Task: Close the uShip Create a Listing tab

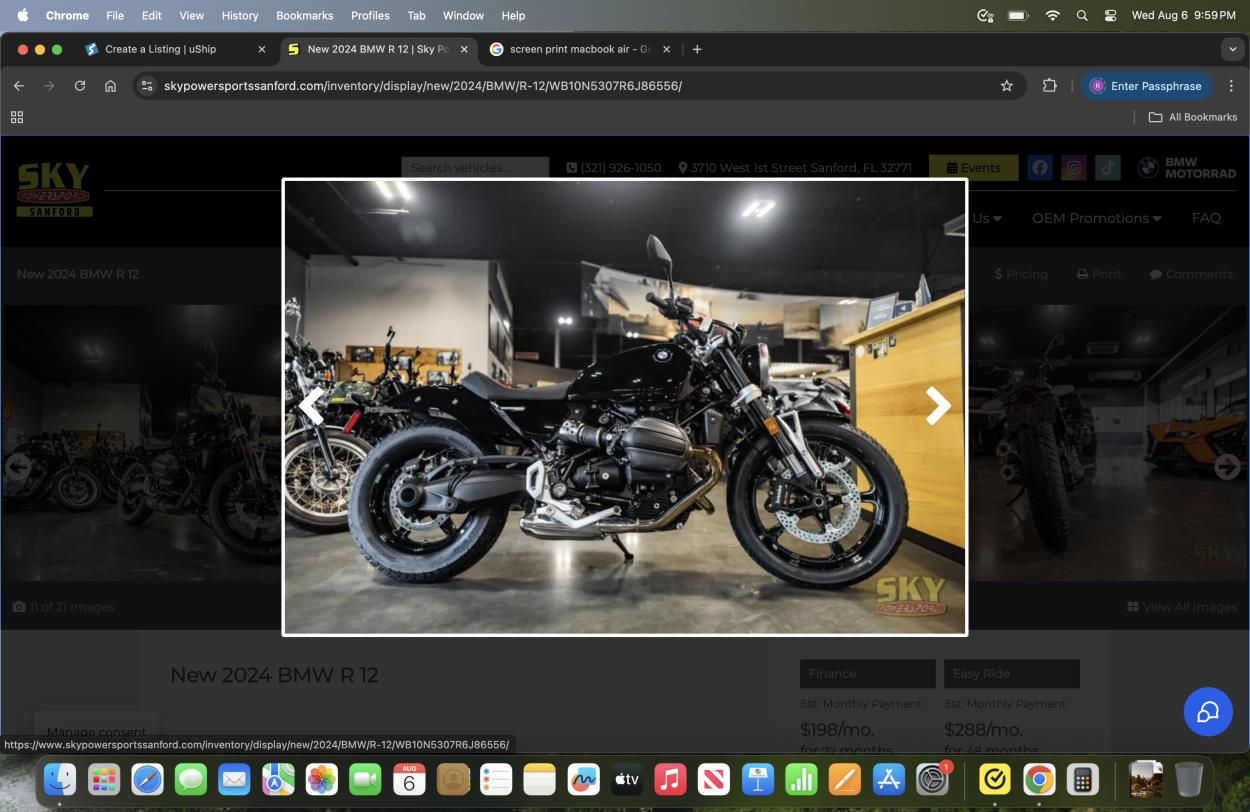Action: pyautogui.click(x=262, y=49)
